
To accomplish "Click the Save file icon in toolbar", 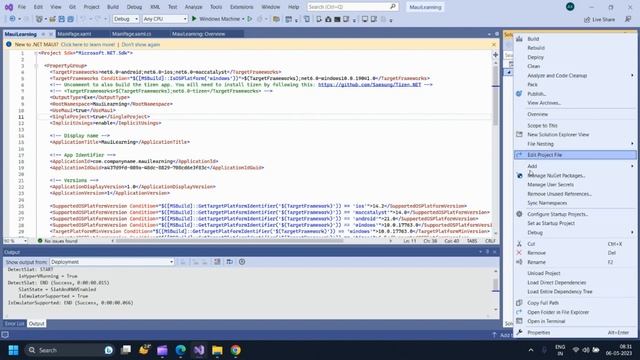I will (61, 19).
